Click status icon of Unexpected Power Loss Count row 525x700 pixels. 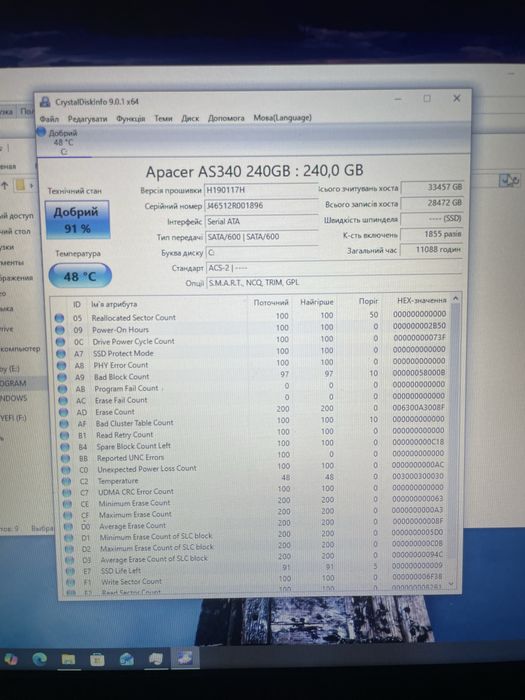[66, 470]
